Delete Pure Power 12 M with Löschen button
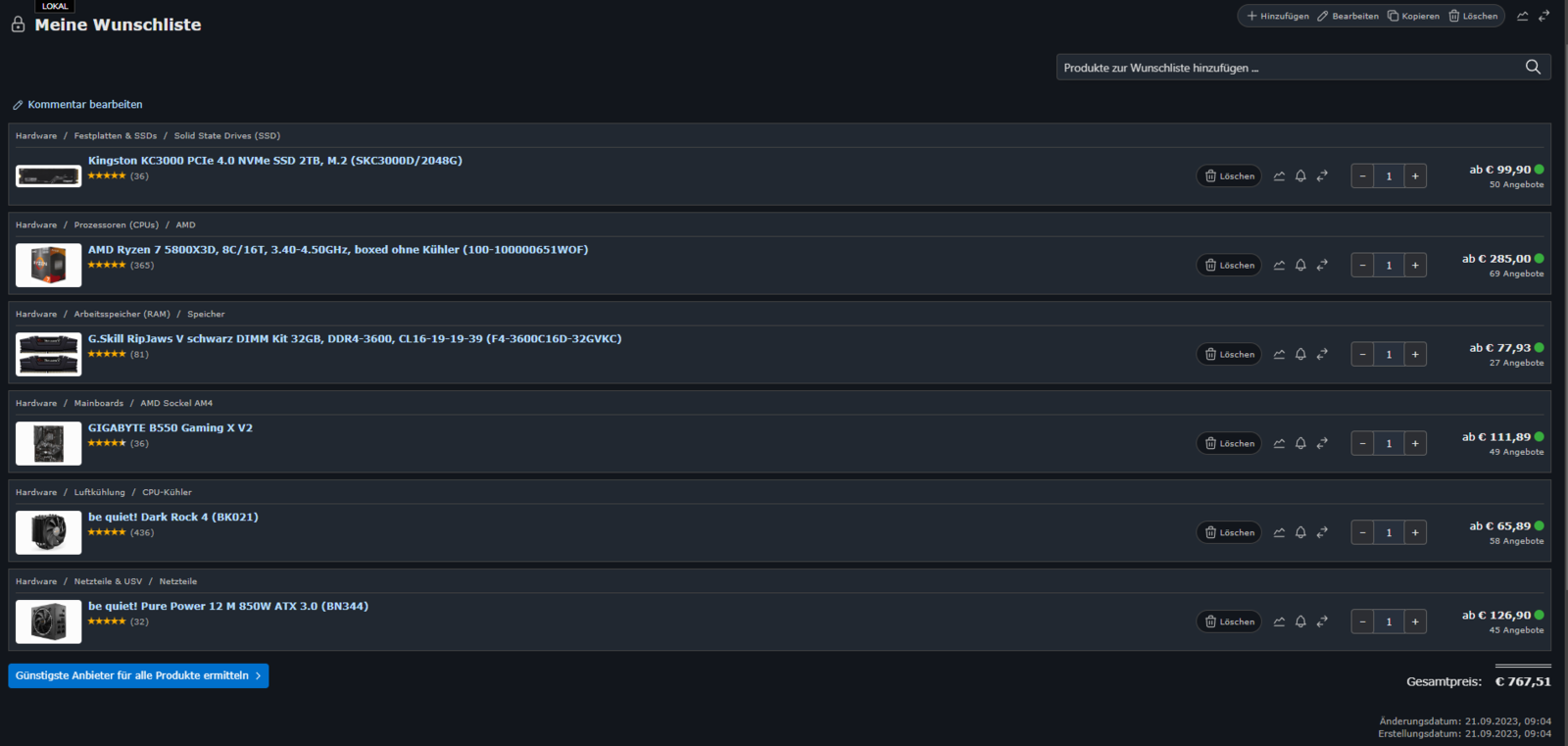1568x746 pixels. click(x=1229, y=622)
